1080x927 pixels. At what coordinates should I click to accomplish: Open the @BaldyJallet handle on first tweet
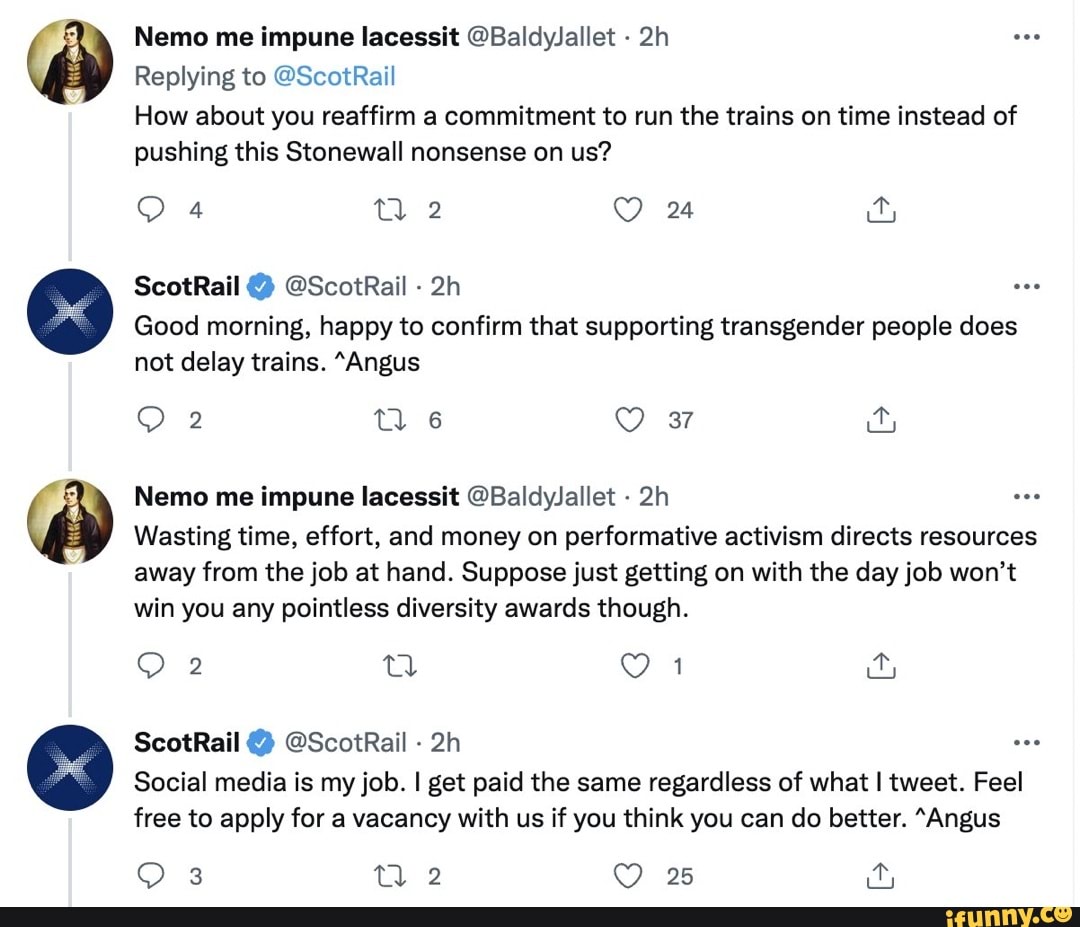541,38
